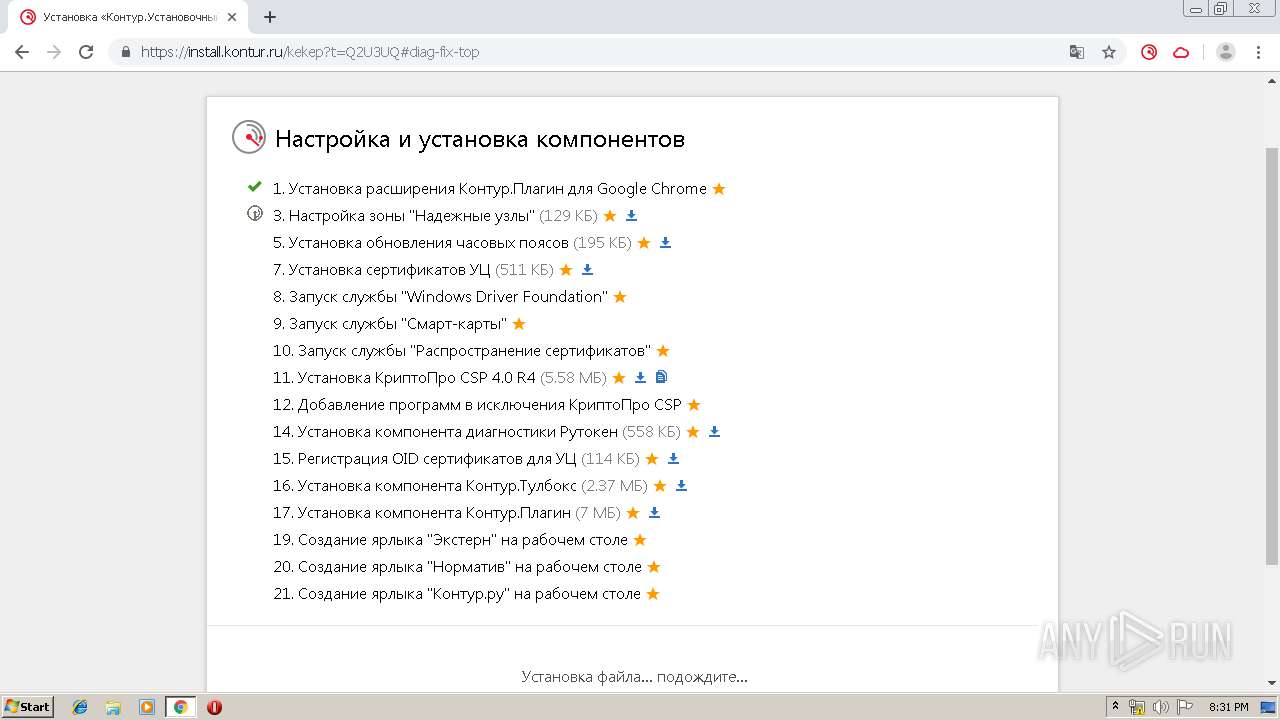Open Windows Explorer from the taskbar

(113, 707)
